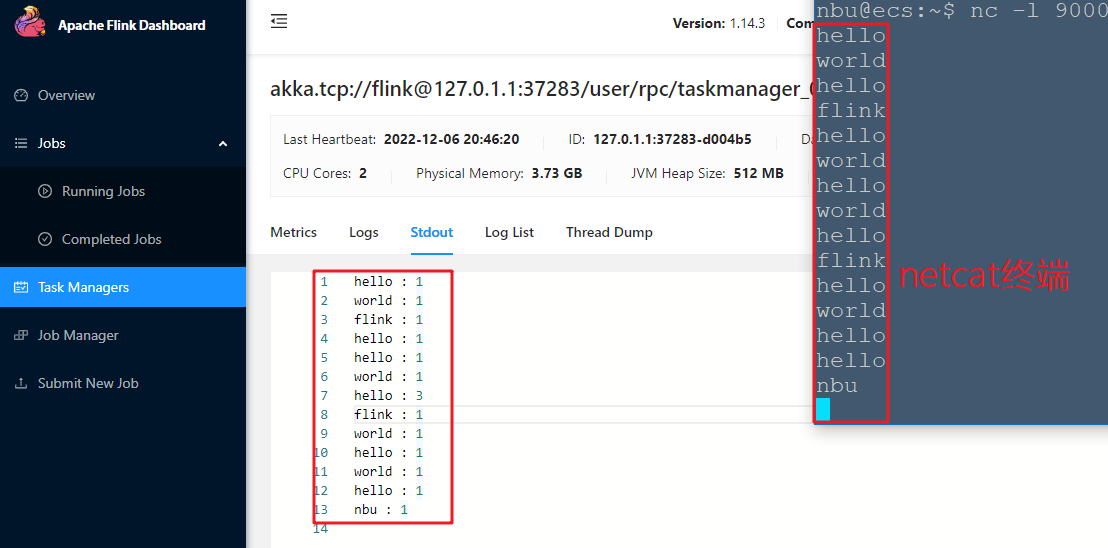Click the Job Manager build icon
The height and width of the screenshot is (548, 1108).
(x=20, y=335)
